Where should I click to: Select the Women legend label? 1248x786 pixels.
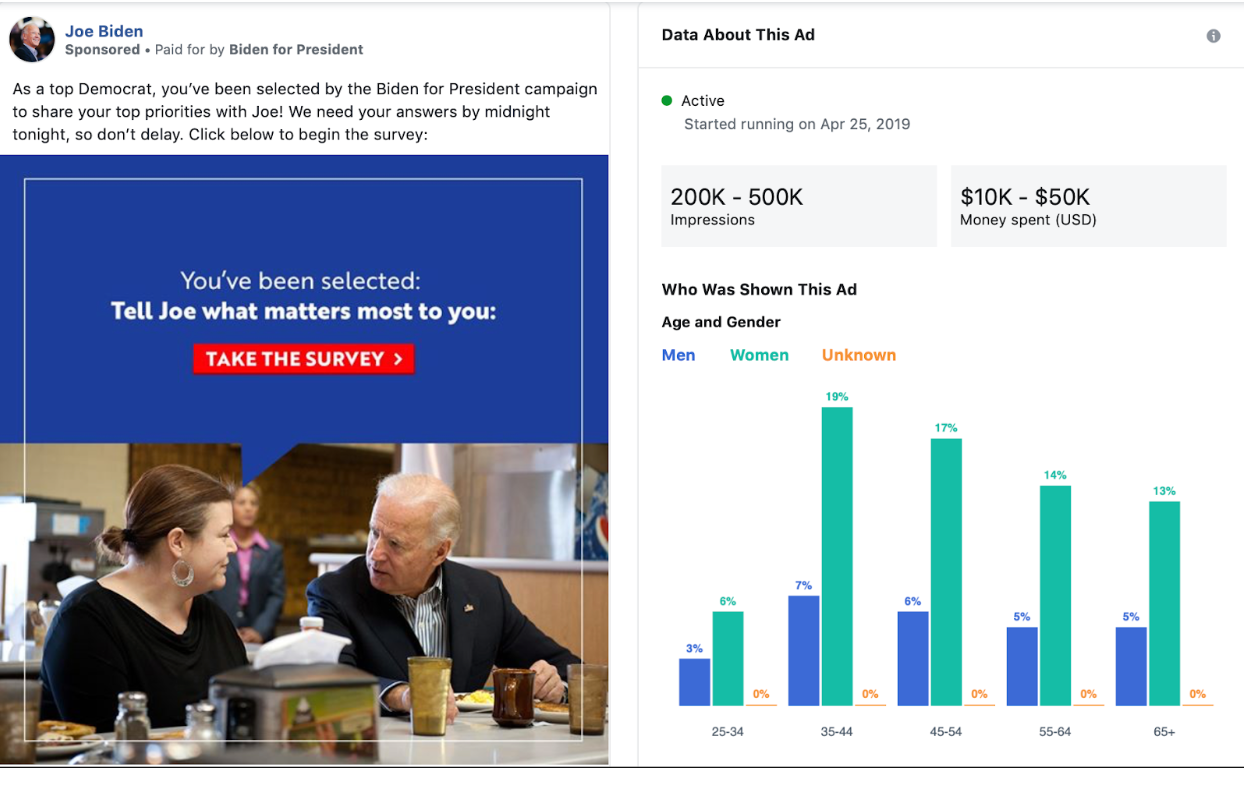tap(759, 355)
